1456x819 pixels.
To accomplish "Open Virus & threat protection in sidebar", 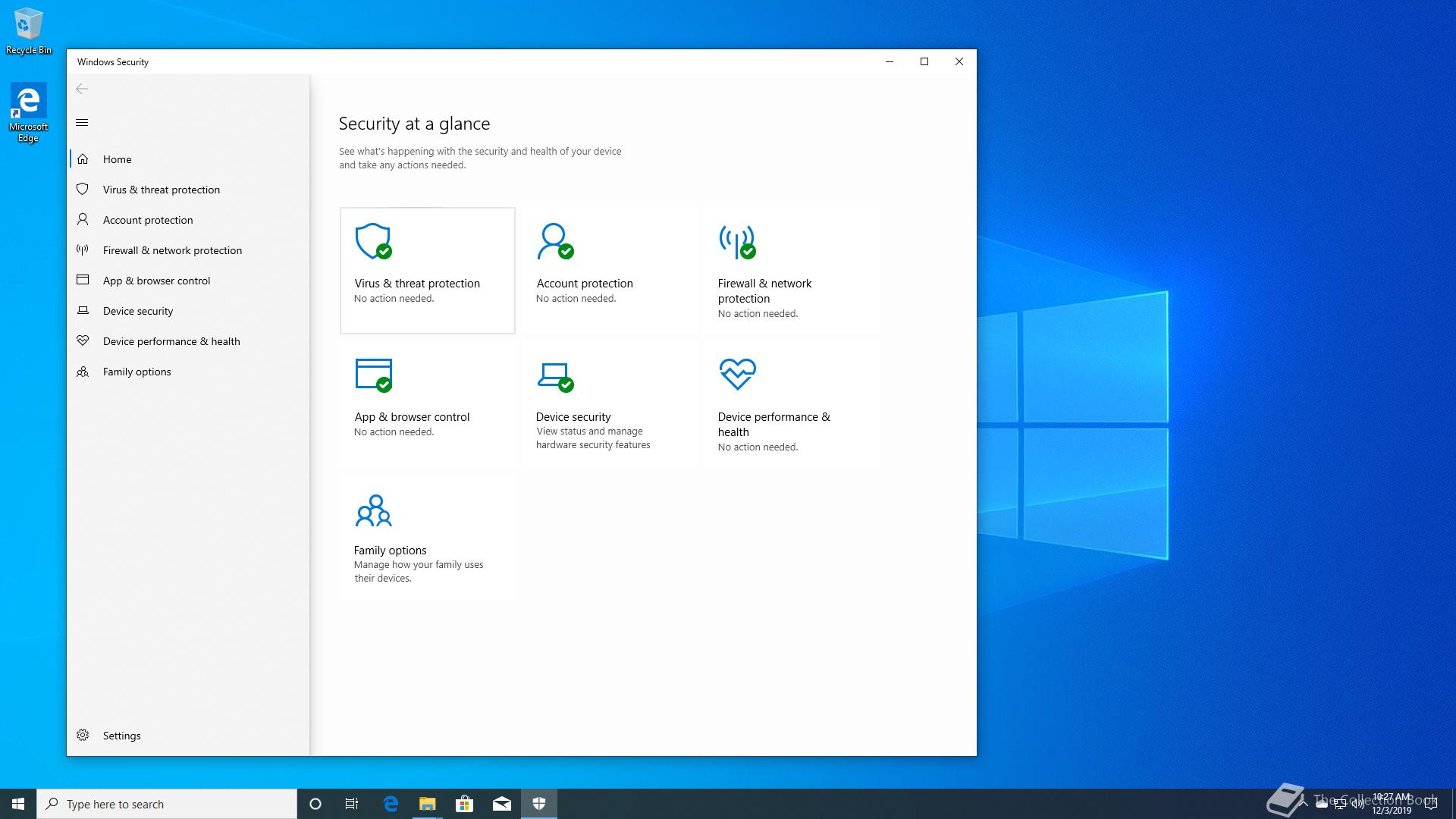I will tap(188, 190).
